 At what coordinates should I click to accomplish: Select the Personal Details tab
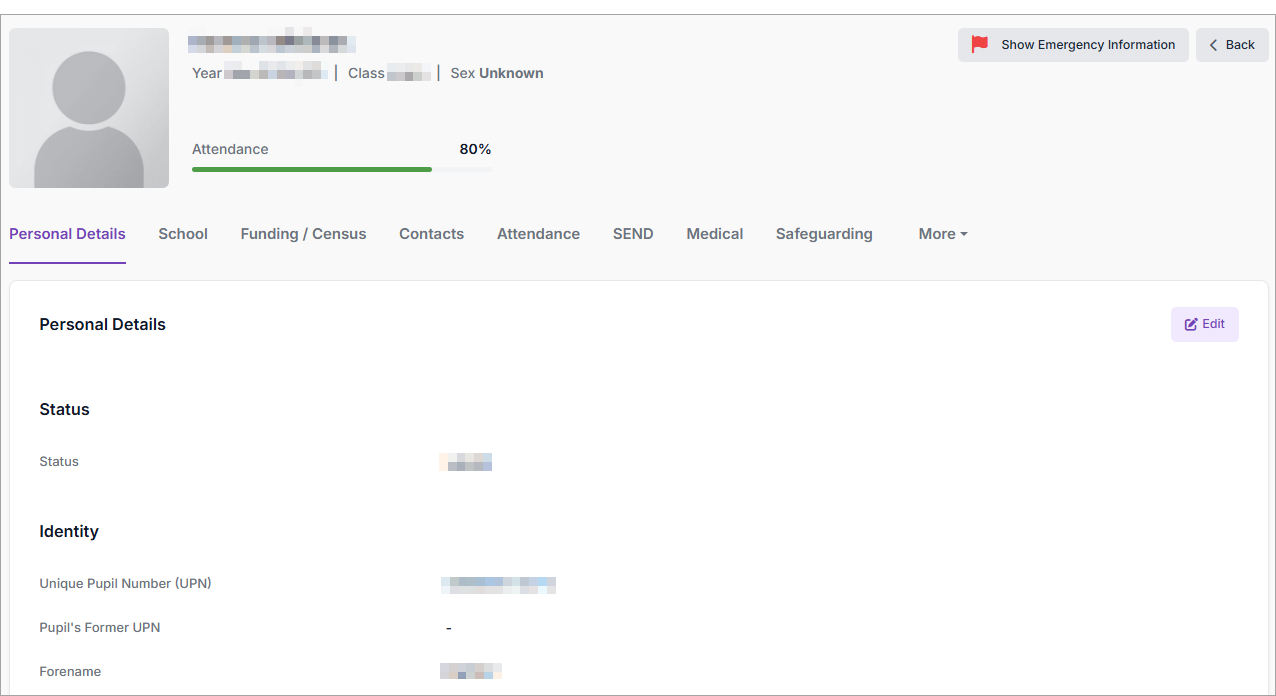(67, 234)
